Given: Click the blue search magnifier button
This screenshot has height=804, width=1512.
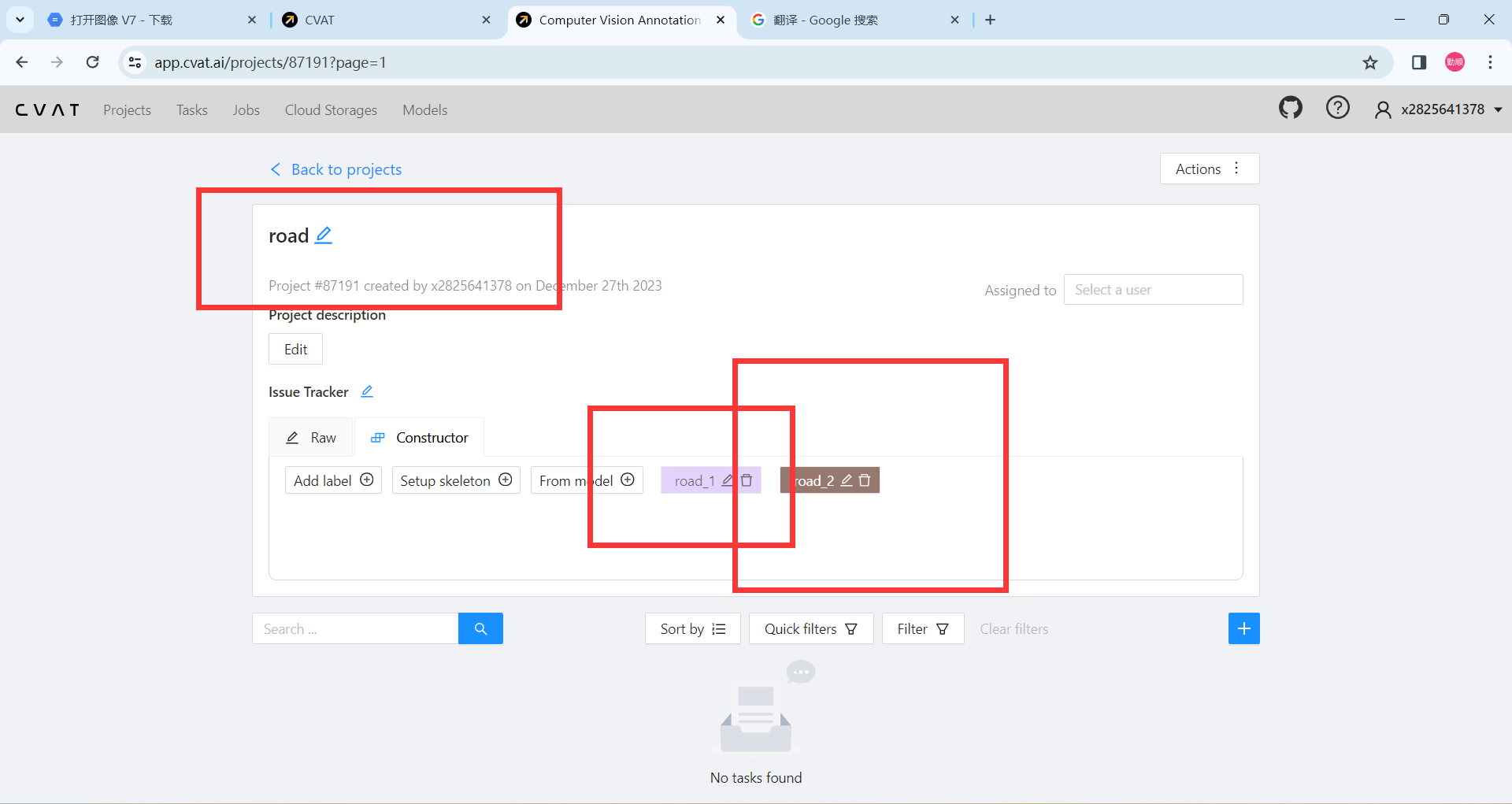Looking at the screenshot, I should pyautogui.click(x=480, y=628).
